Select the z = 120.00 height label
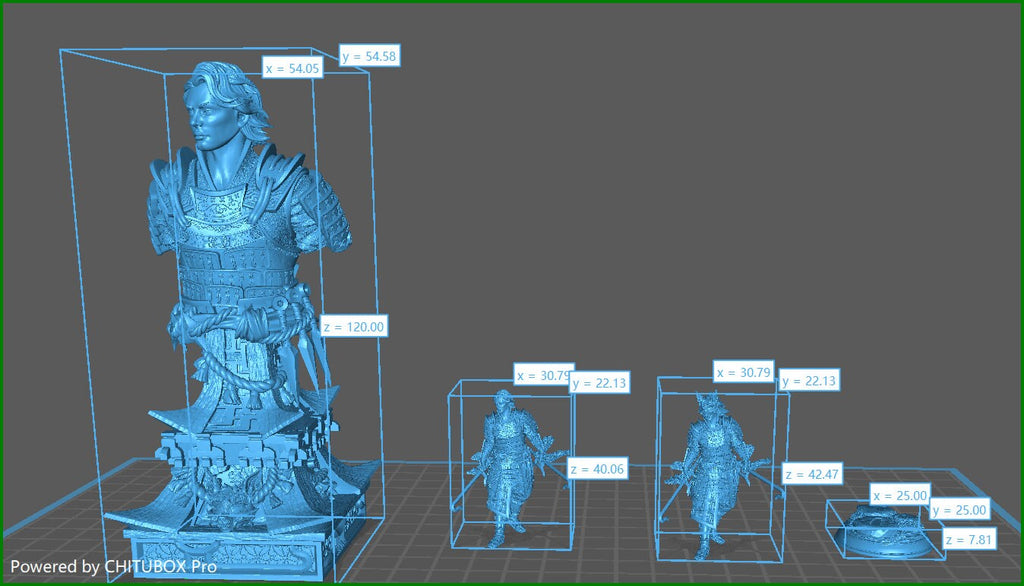Viewport: 1024px width, 586px height. pos(354,327)
